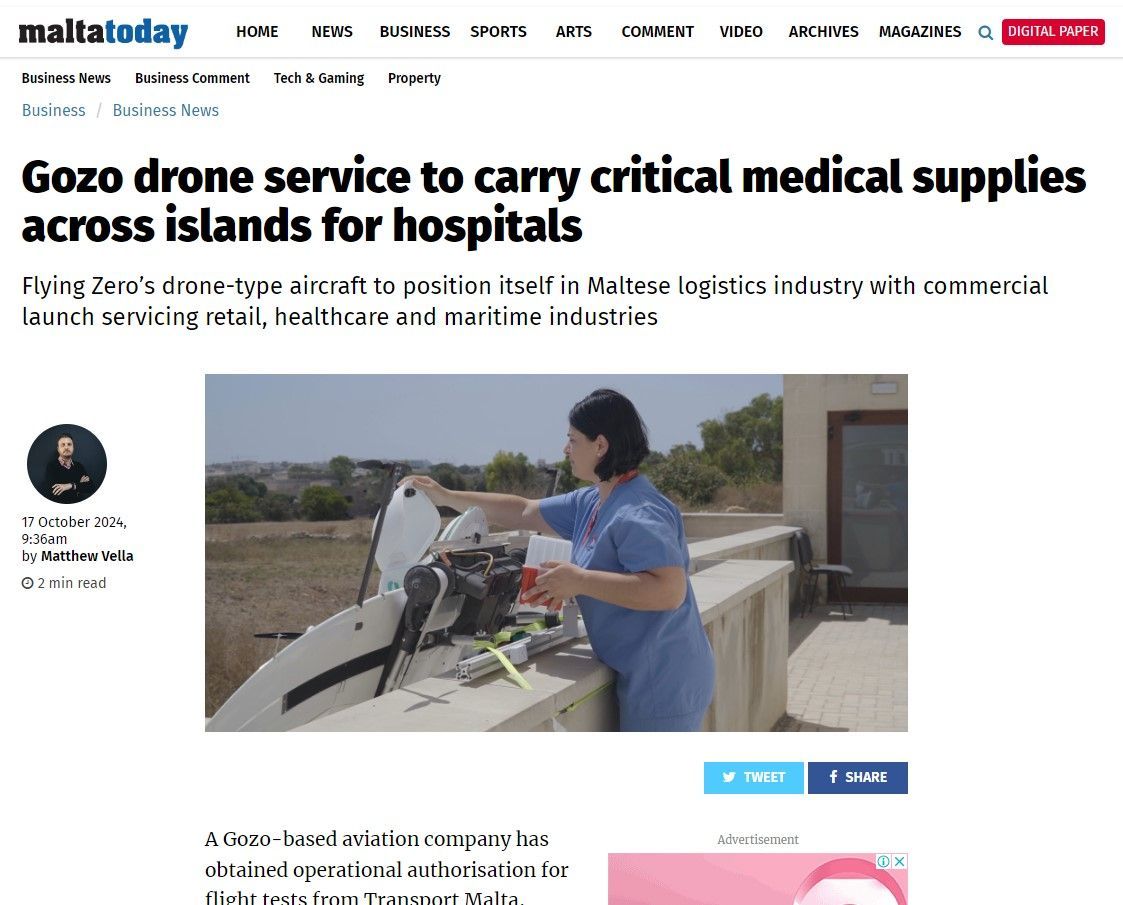
Task: Open the Video section
Action: [x=741, y=32]
